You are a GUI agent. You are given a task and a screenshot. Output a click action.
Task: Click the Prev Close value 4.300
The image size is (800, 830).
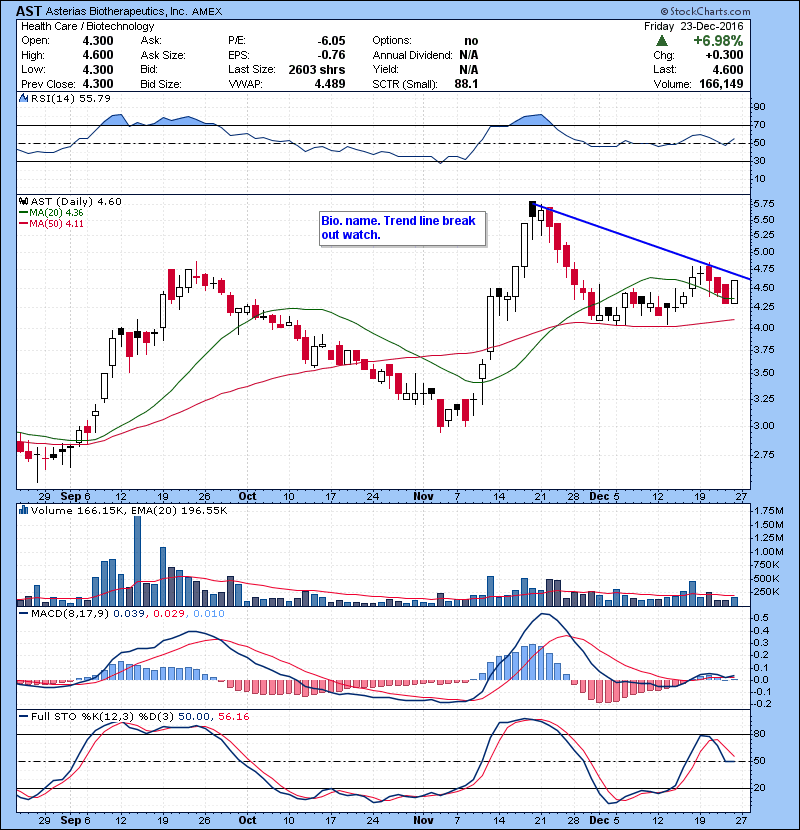point(98,84)
